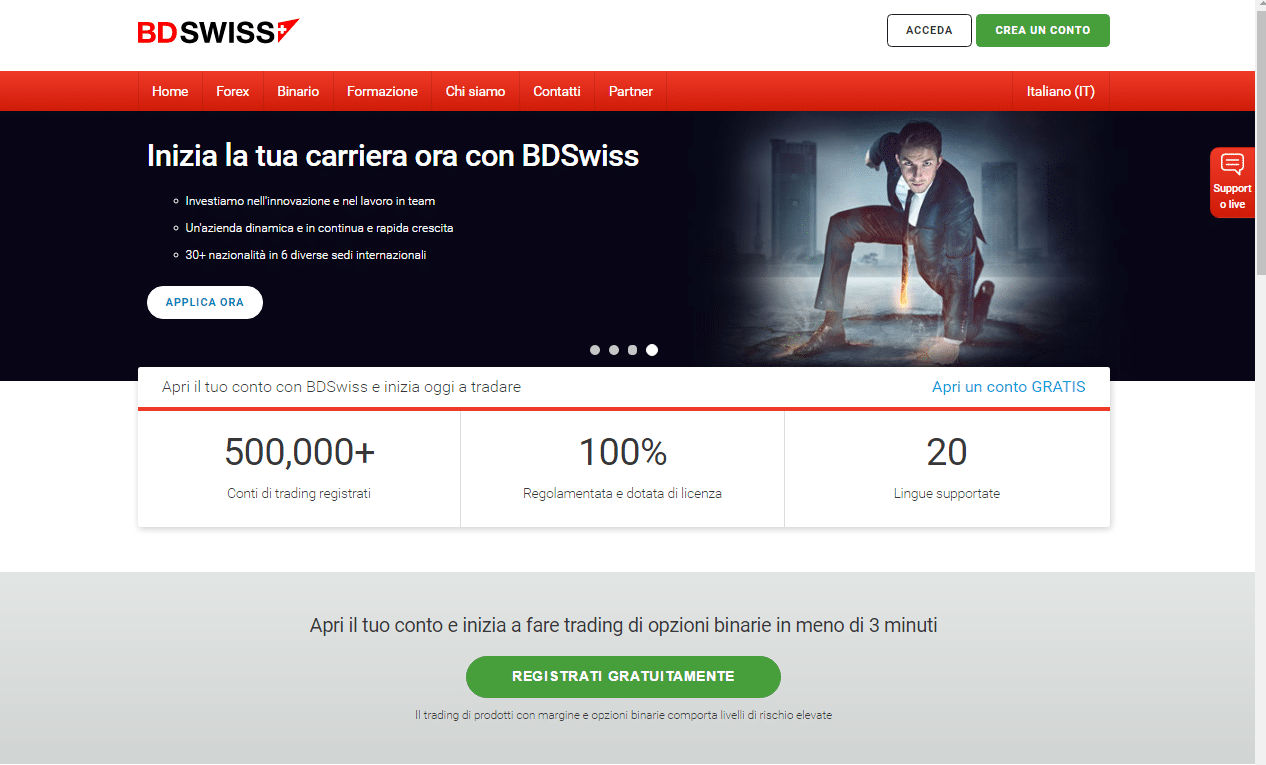Click the ACCEDA login button
This screenshot has width=1266, height=765.
[929, 30]
